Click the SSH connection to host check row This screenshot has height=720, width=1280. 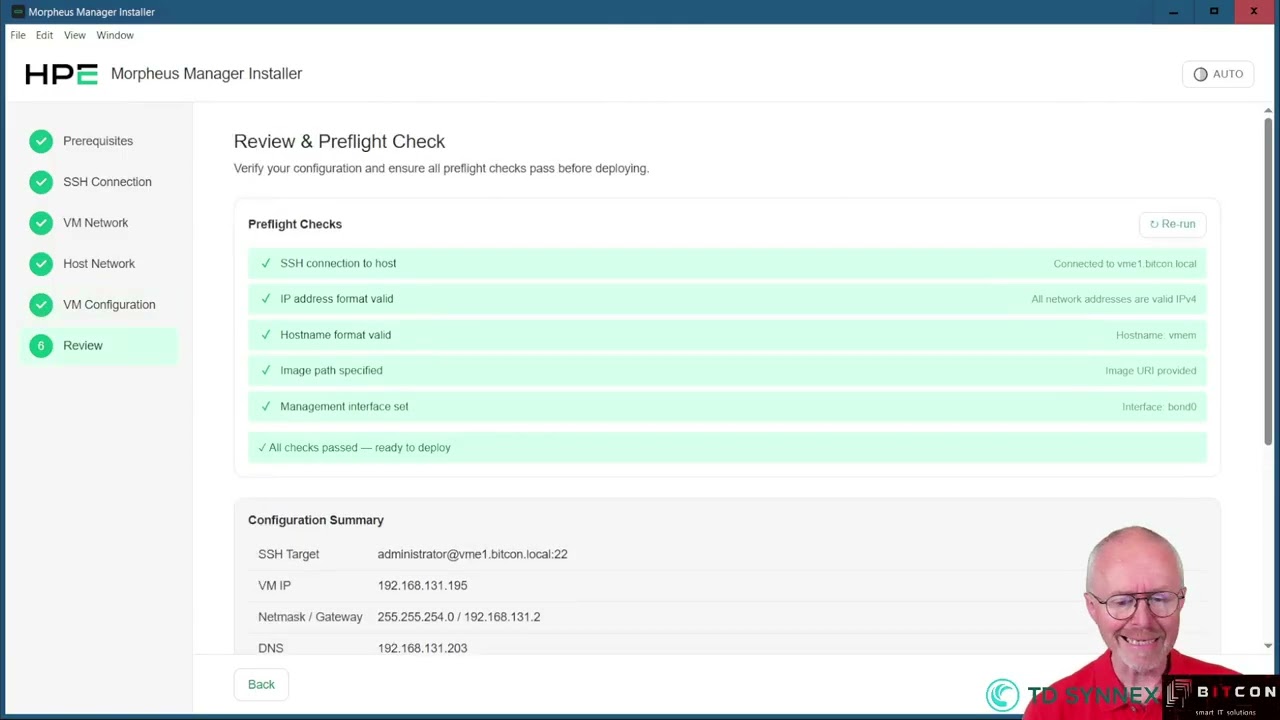727,263
